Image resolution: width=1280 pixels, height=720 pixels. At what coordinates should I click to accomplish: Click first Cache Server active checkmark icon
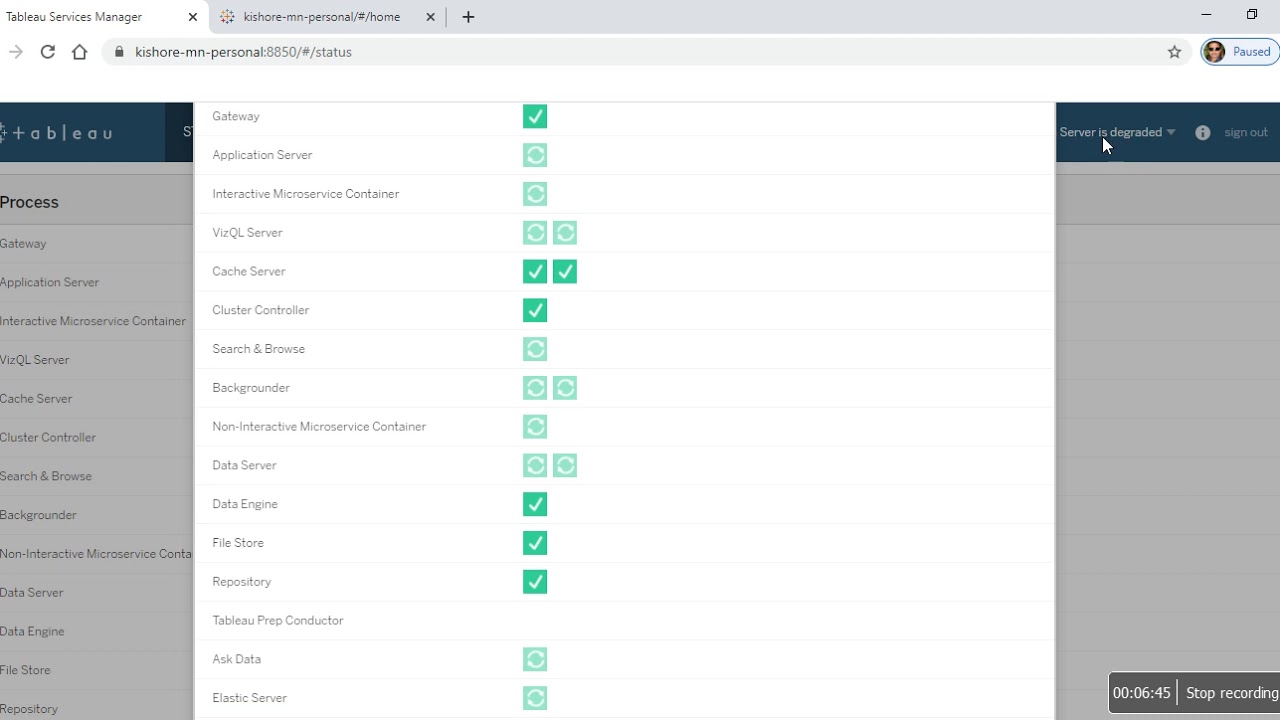point(535,272)
